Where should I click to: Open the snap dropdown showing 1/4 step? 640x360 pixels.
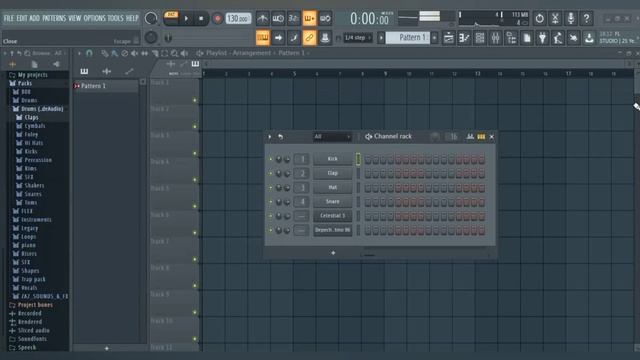pos(358,38)
